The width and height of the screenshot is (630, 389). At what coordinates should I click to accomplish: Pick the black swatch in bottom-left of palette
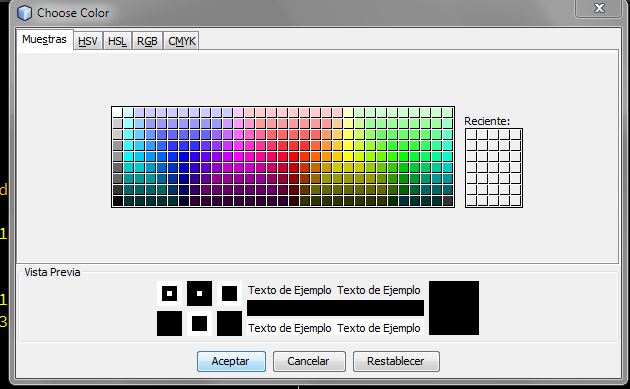point(118,201)
